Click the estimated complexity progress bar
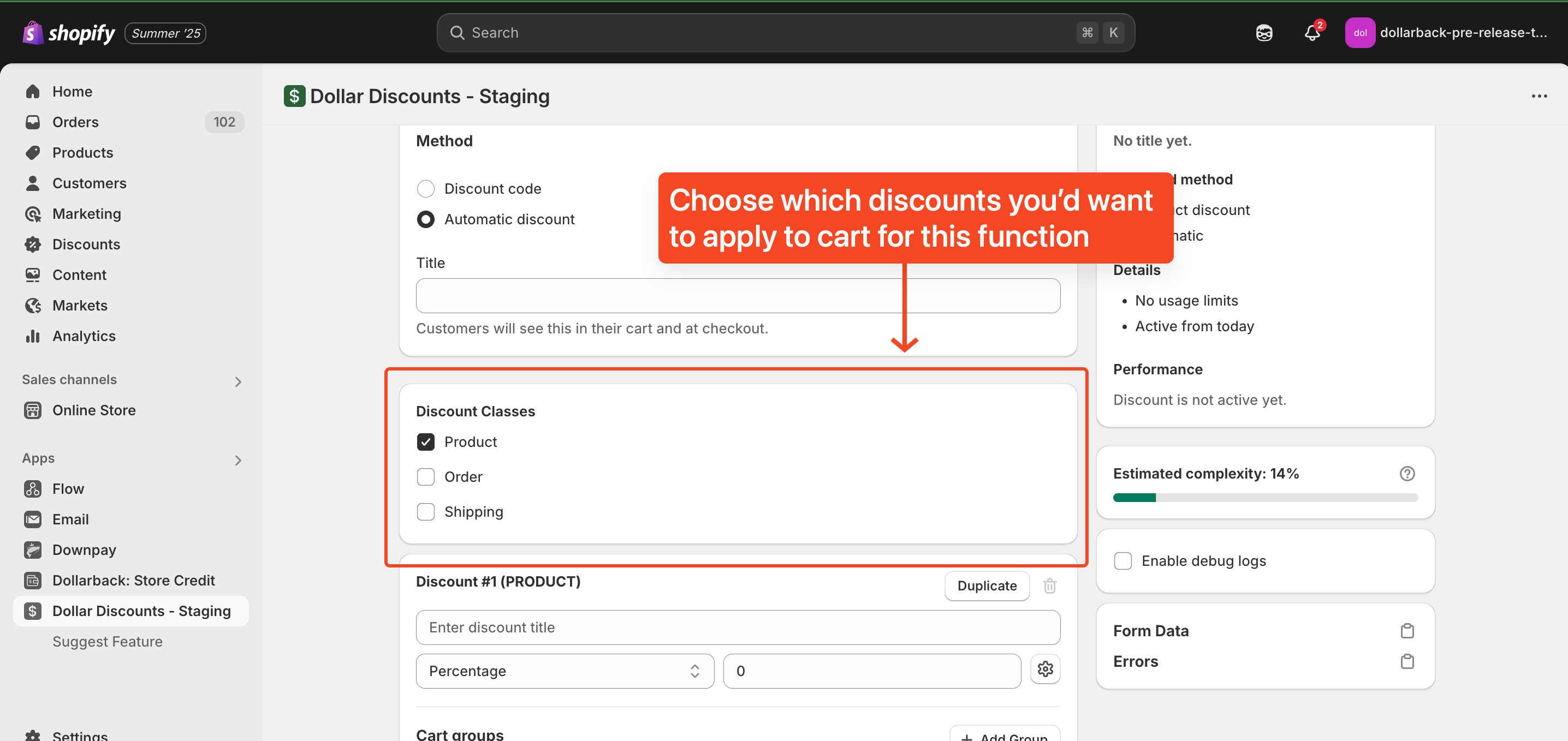 1265,498
